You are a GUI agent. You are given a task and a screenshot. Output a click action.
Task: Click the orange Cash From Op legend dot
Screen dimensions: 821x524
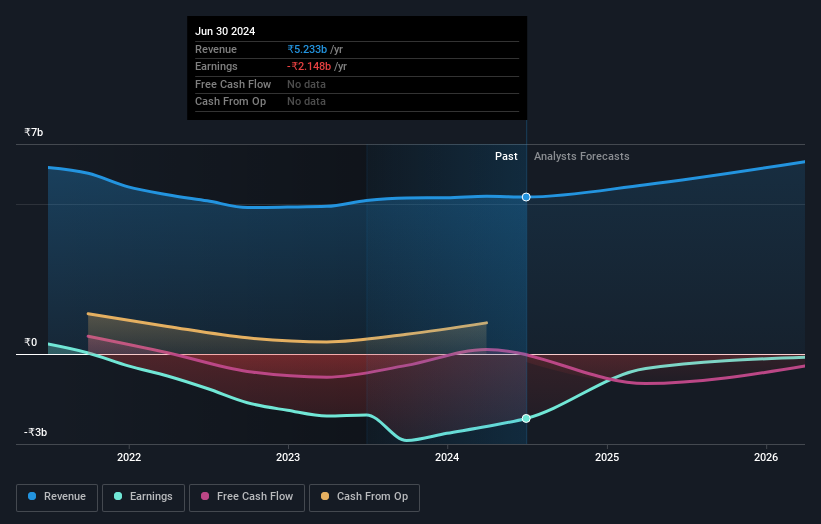pyautogui.click(x=325, y=496)
